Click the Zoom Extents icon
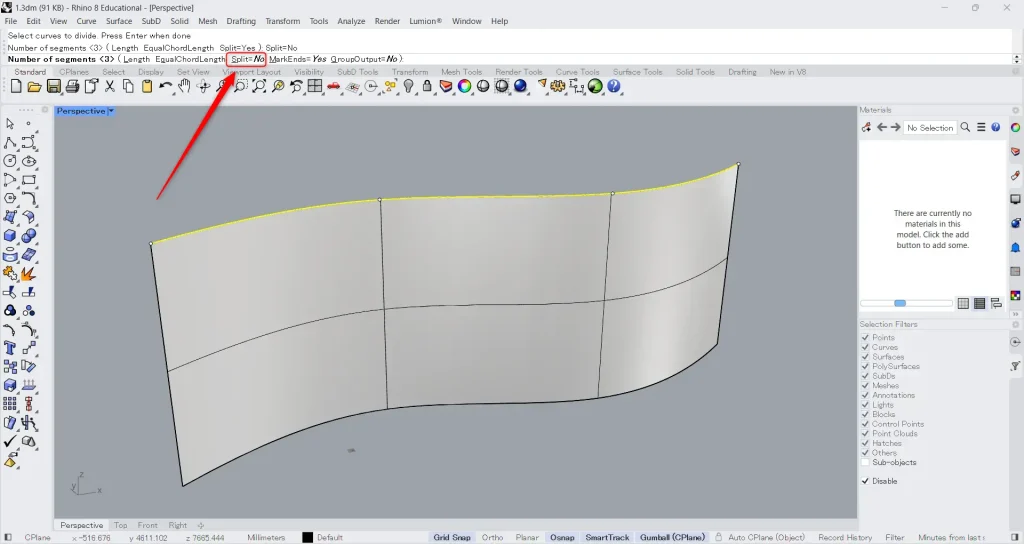The image size is (1024, 544). (x=259, y=86)
